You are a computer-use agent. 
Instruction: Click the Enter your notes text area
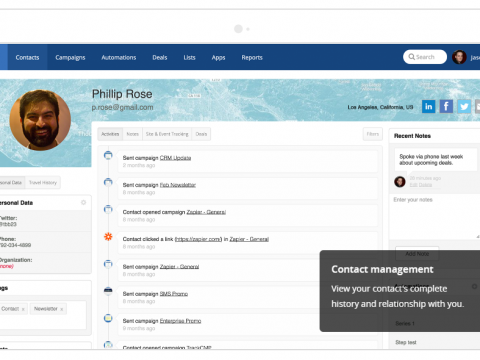point(435,216)
